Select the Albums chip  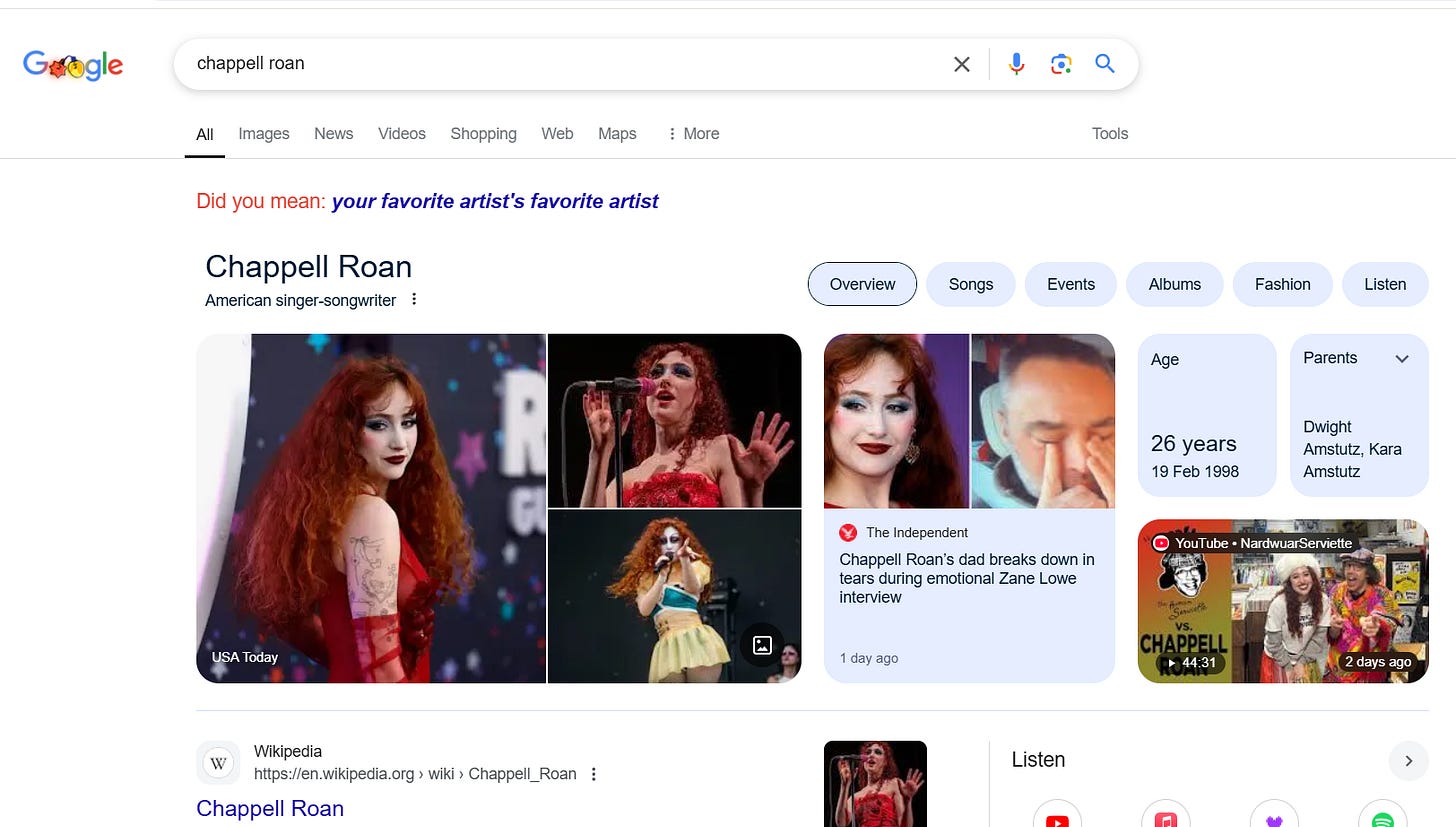[x=1175, y=284]
